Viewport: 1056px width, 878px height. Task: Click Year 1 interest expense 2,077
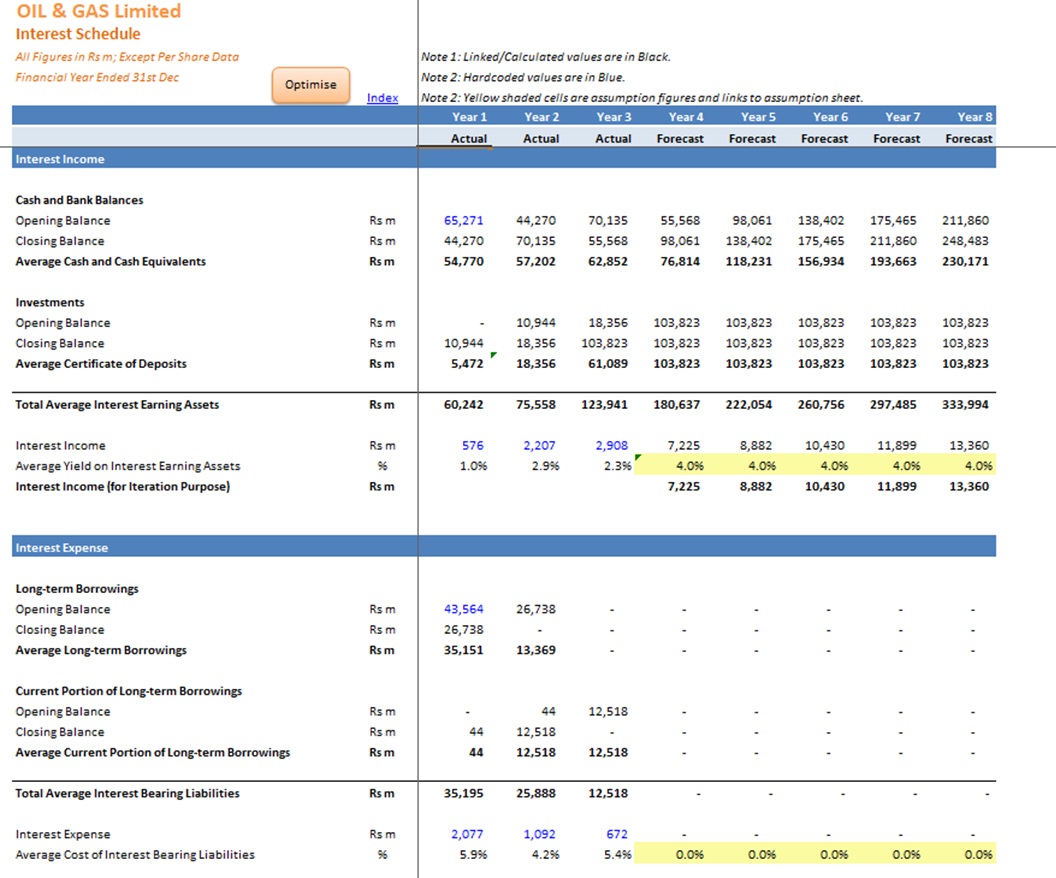point(467,834)
